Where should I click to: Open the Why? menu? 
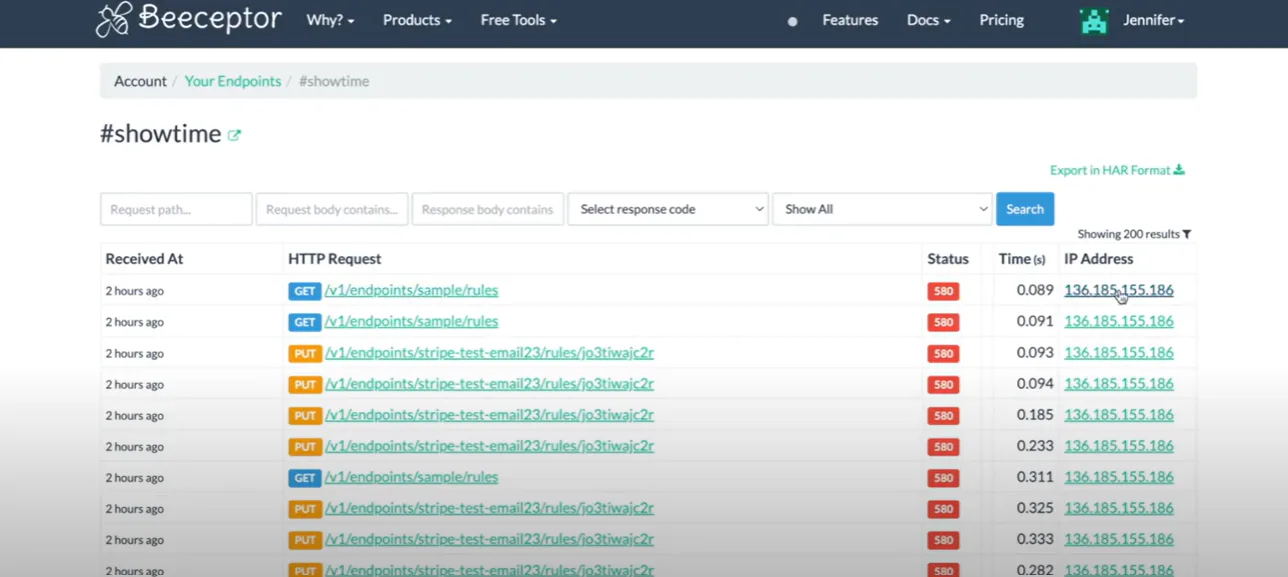click(330, 20)
